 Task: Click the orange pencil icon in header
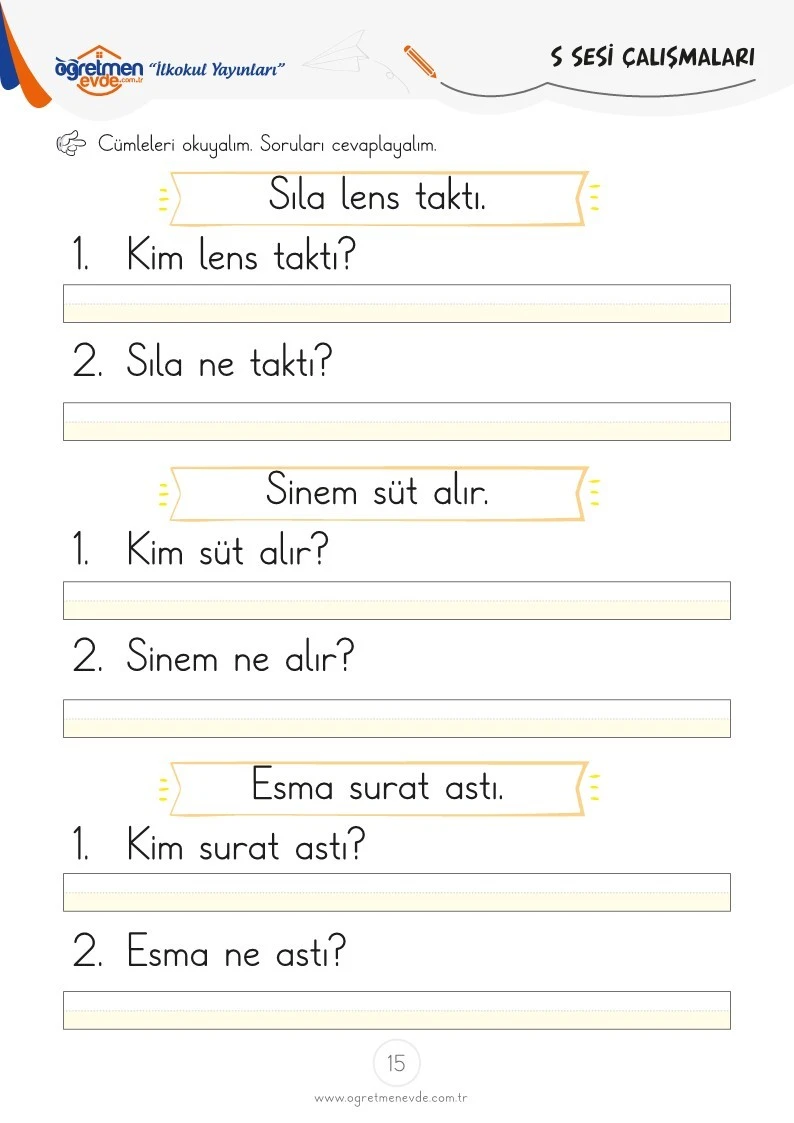[420, 62]
